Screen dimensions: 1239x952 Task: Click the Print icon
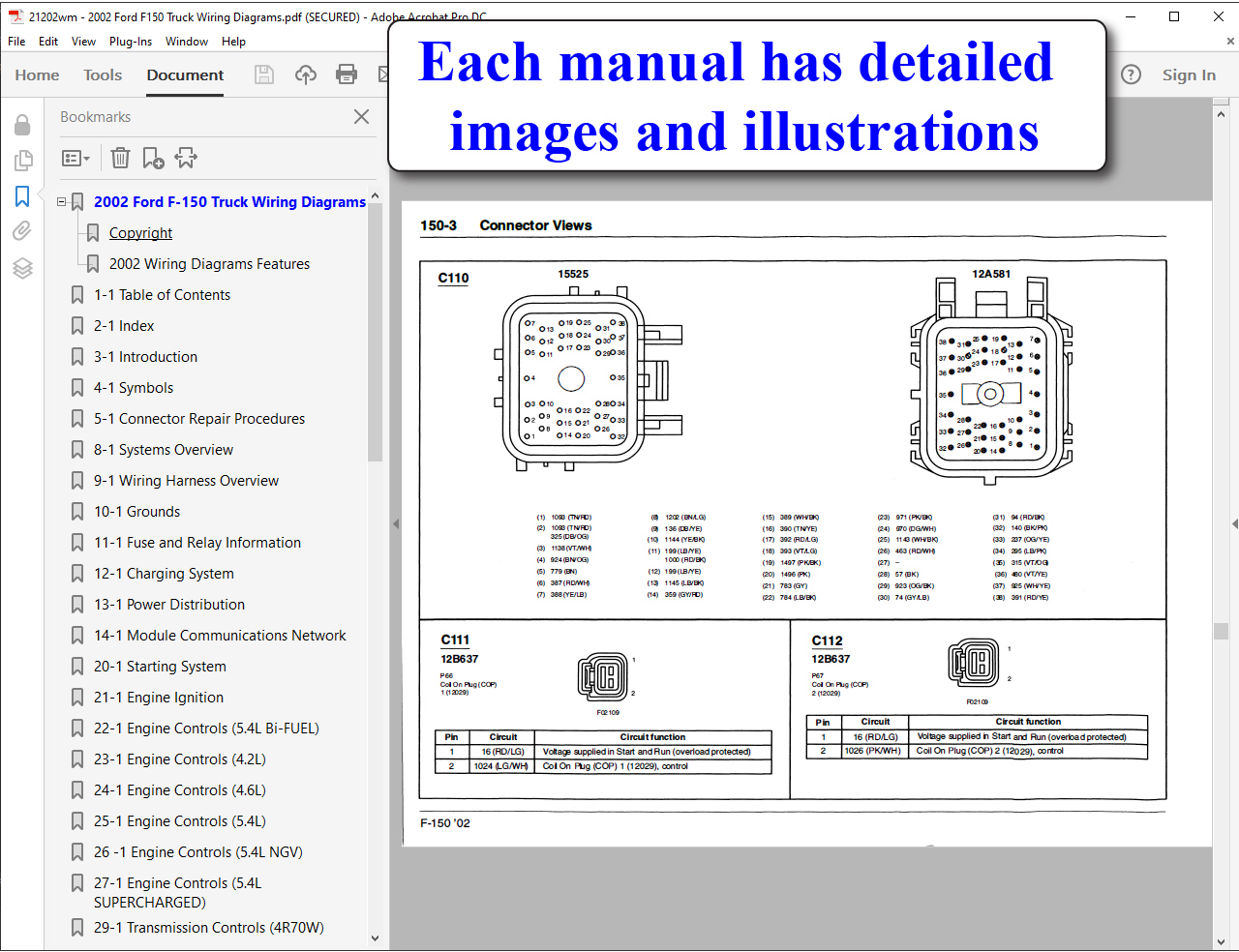[x=347, y=74]
